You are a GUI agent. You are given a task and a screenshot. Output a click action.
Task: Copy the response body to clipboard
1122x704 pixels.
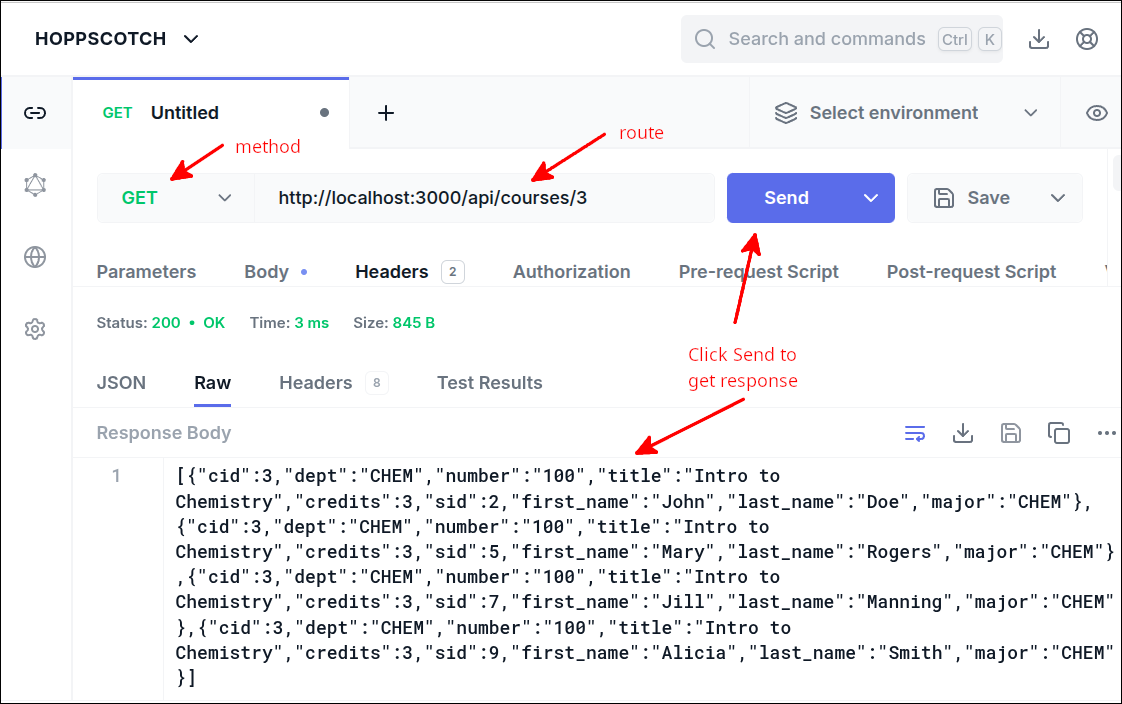(1058, 433)
